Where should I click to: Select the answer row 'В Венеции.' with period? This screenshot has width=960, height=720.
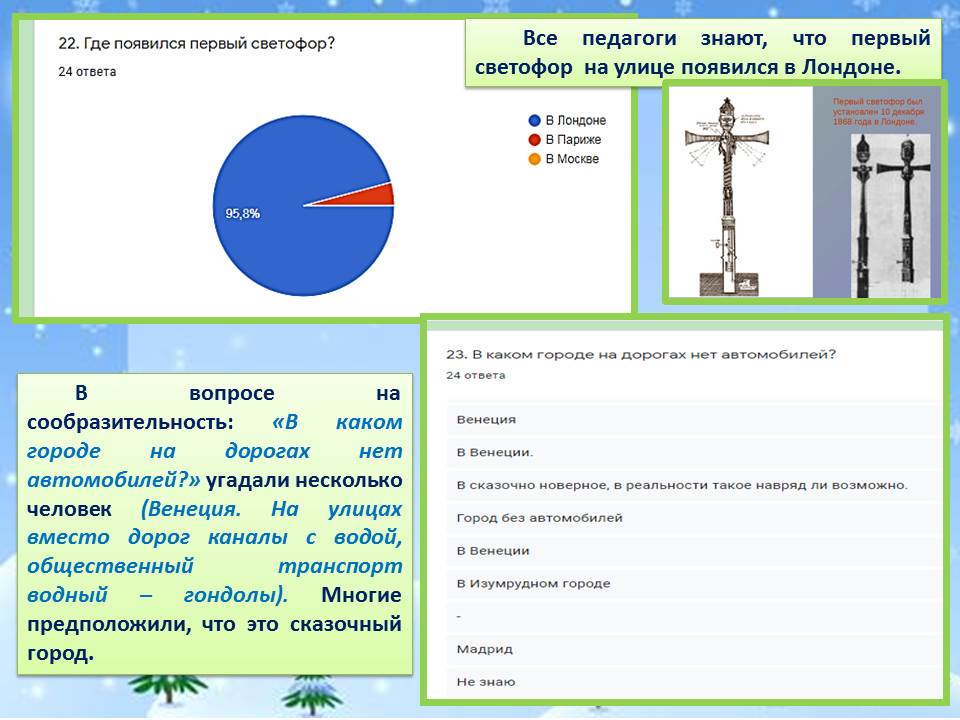coord(693,452)
